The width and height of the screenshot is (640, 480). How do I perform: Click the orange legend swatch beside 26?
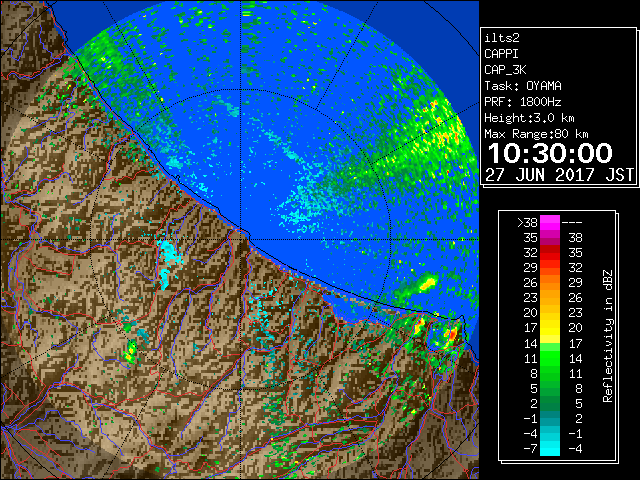550,283
